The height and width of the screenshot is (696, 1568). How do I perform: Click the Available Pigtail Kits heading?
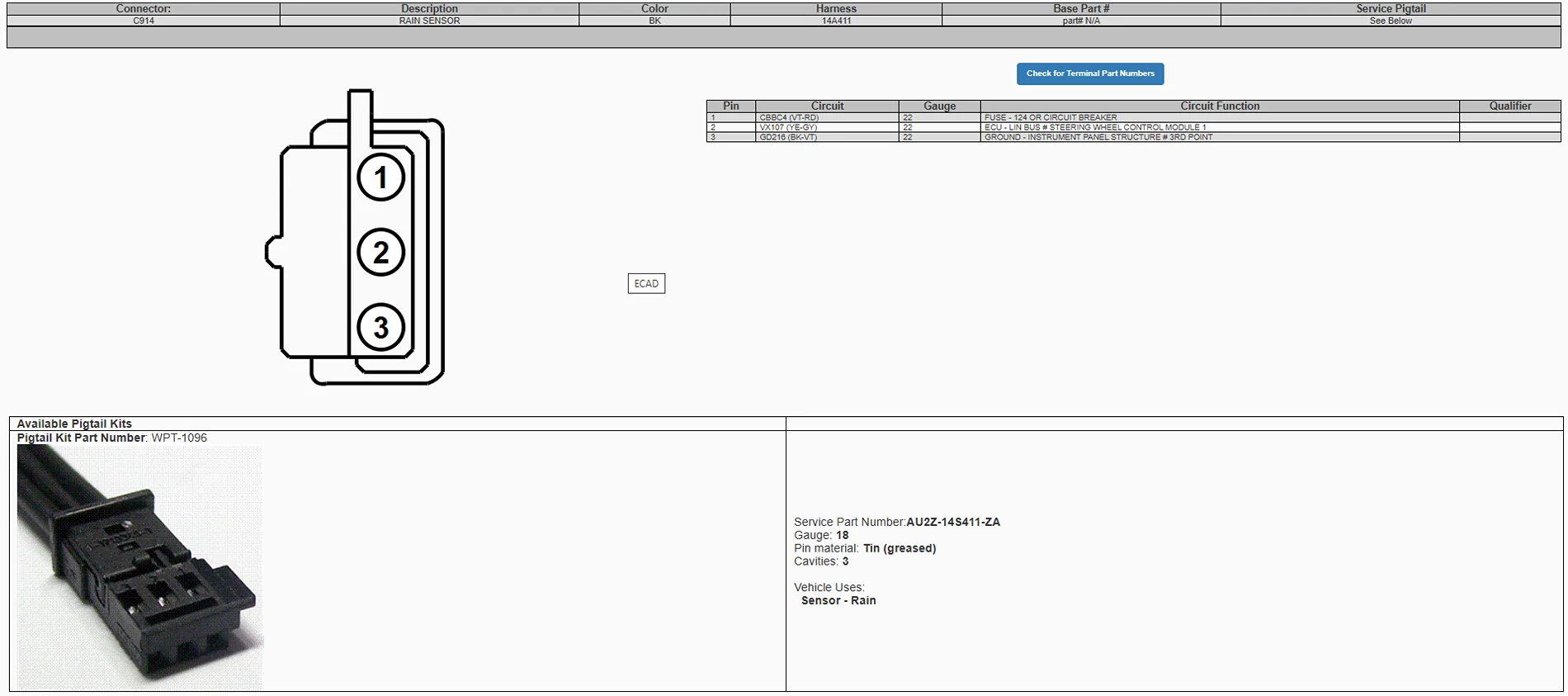point(74,424)
